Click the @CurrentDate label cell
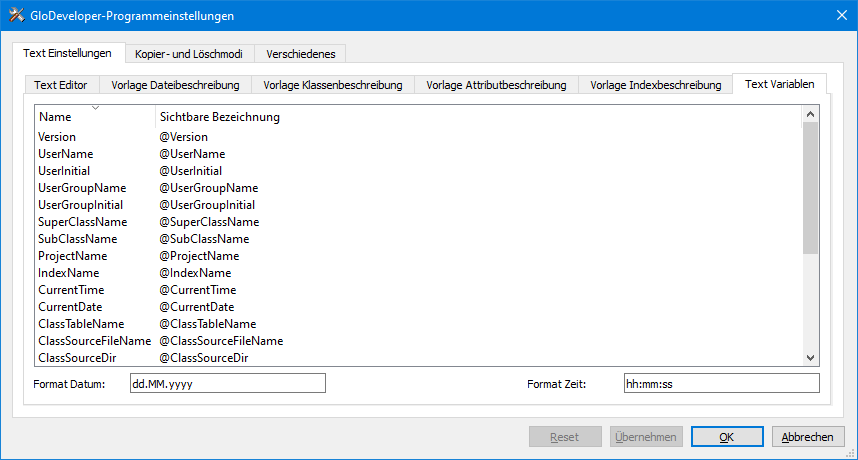The image size is (858, 460). pos(196,306)
